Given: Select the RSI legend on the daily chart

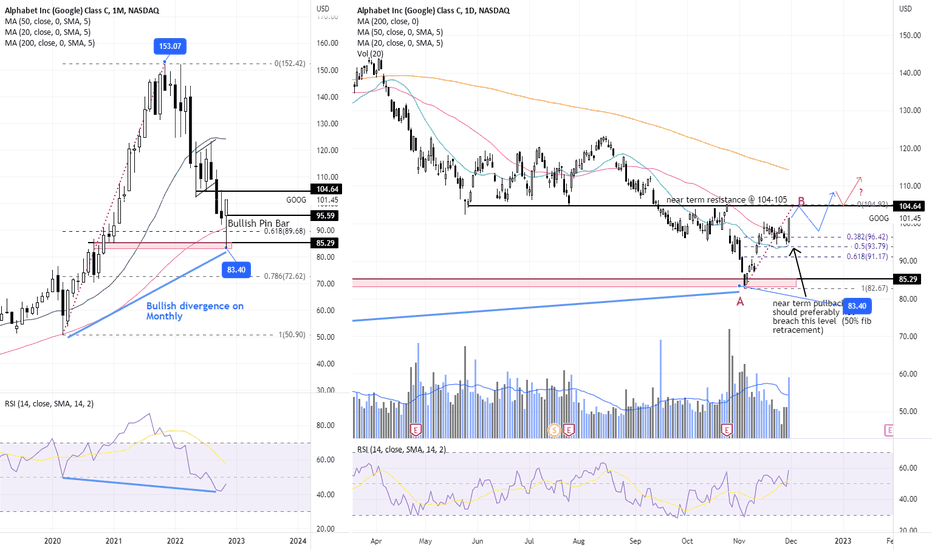Looking at the screenshot, I should point(401,450).
